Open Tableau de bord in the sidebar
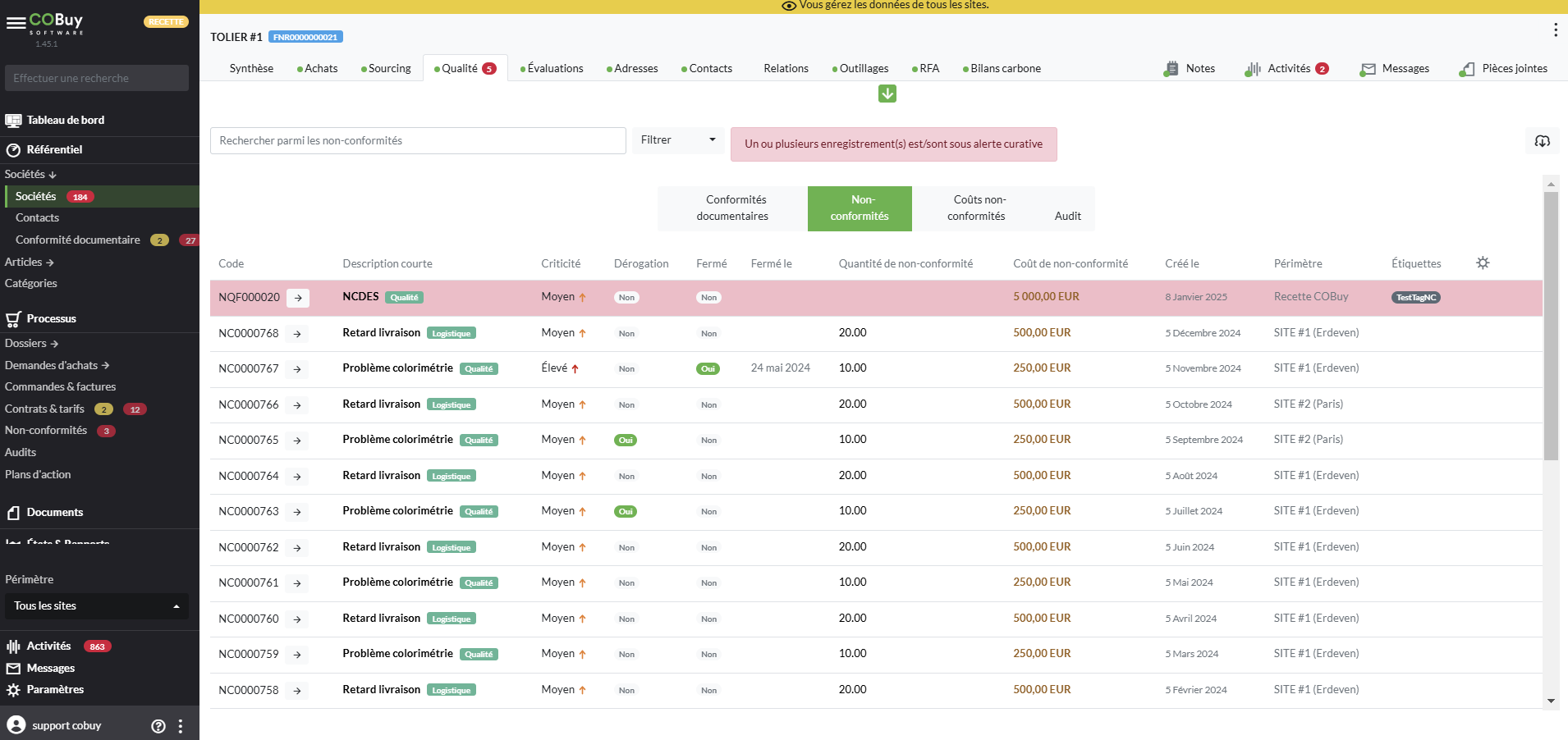Screen dimensions: 1568x740 click(x=65, y=121)
